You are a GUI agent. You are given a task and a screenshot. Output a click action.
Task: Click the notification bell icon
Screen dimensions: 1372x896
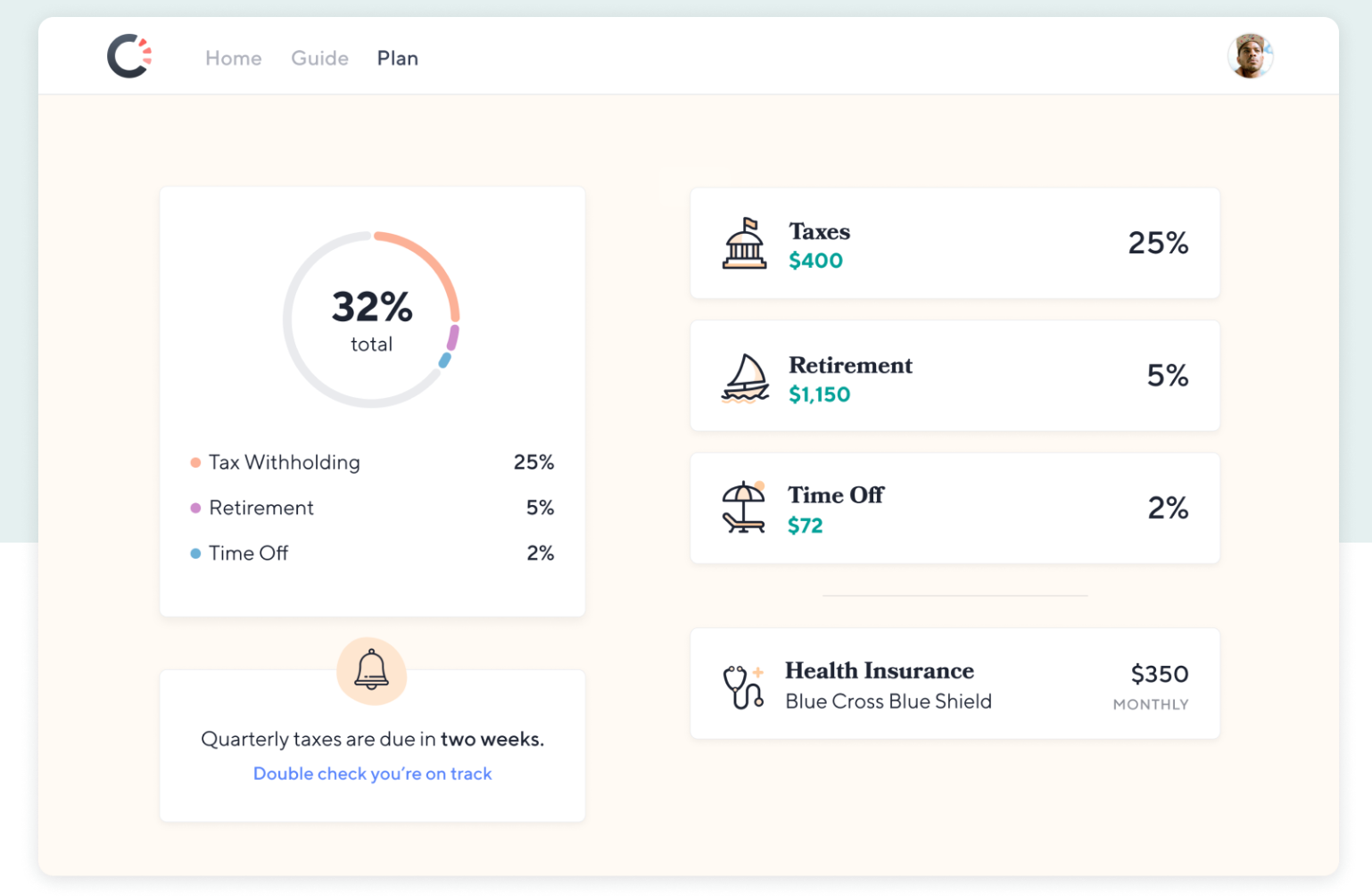pyautogui.click(x=372, y=670)
